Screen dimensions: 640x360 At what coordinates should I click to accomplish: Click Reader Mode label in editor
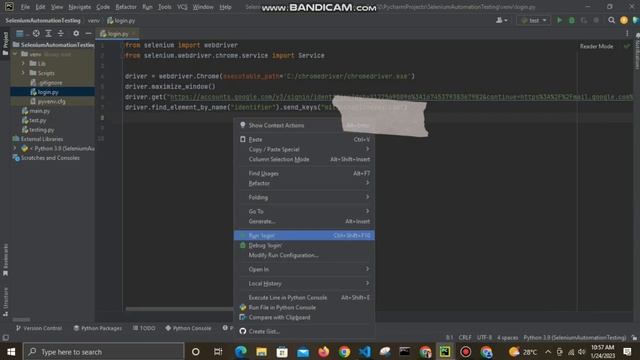(596, 46)
